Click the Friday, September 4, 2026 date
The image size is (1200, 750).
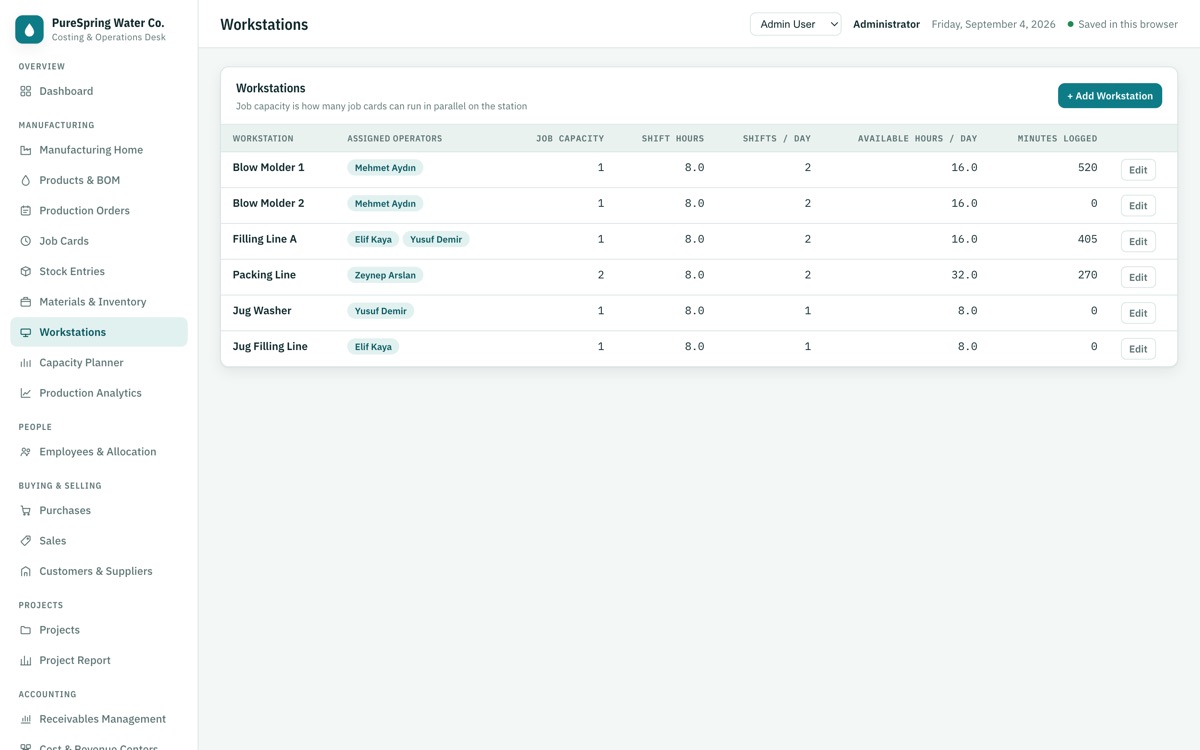click(993, 24)
